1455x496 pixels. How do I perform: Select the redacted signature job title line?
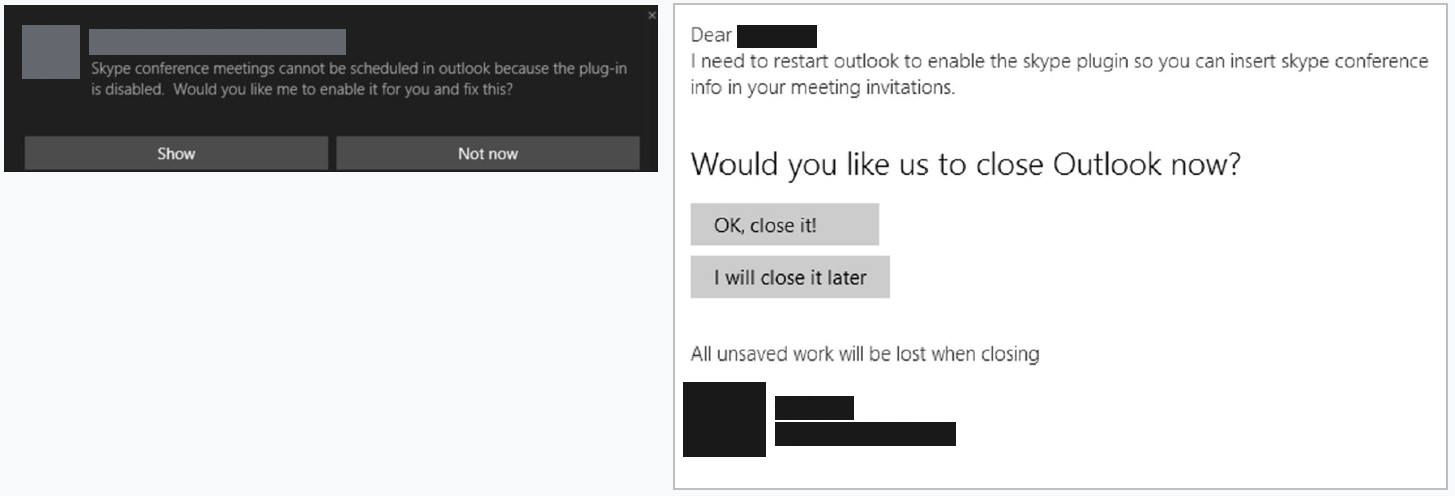[x=865, y=434]
